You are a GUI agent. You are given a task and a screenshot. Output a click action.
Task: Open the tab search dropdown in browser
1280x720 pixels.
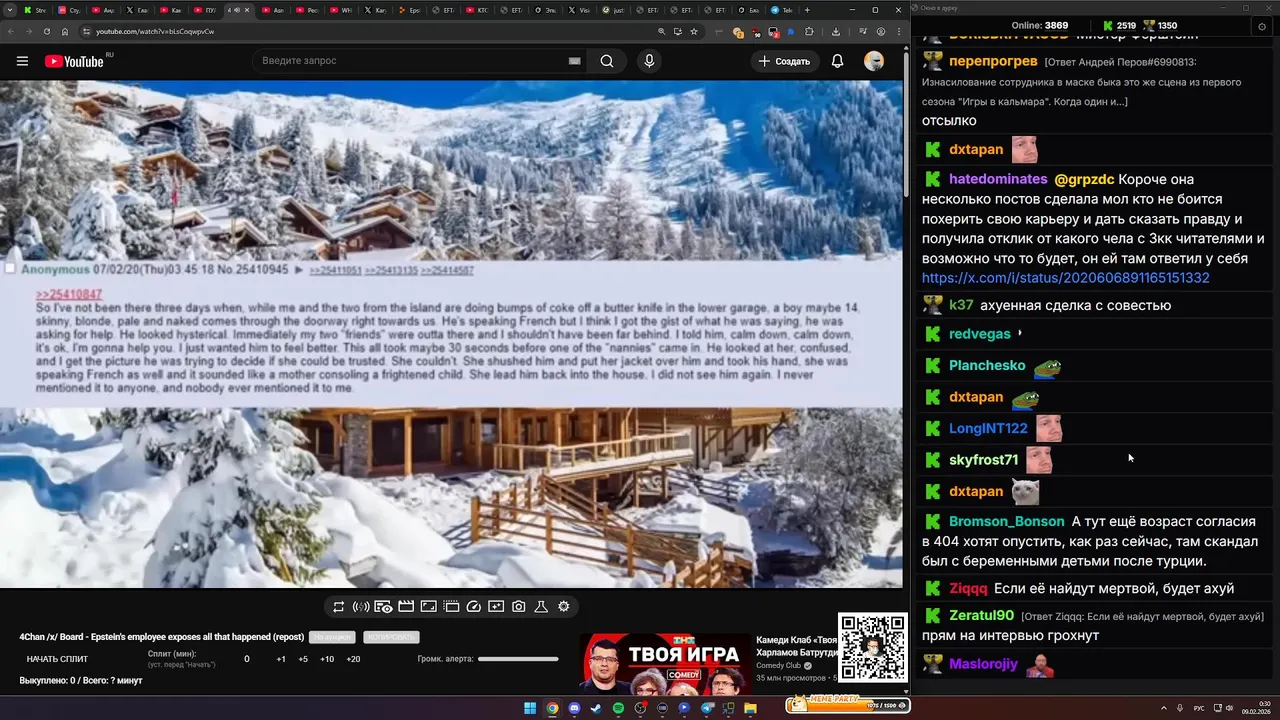(12, 11)
